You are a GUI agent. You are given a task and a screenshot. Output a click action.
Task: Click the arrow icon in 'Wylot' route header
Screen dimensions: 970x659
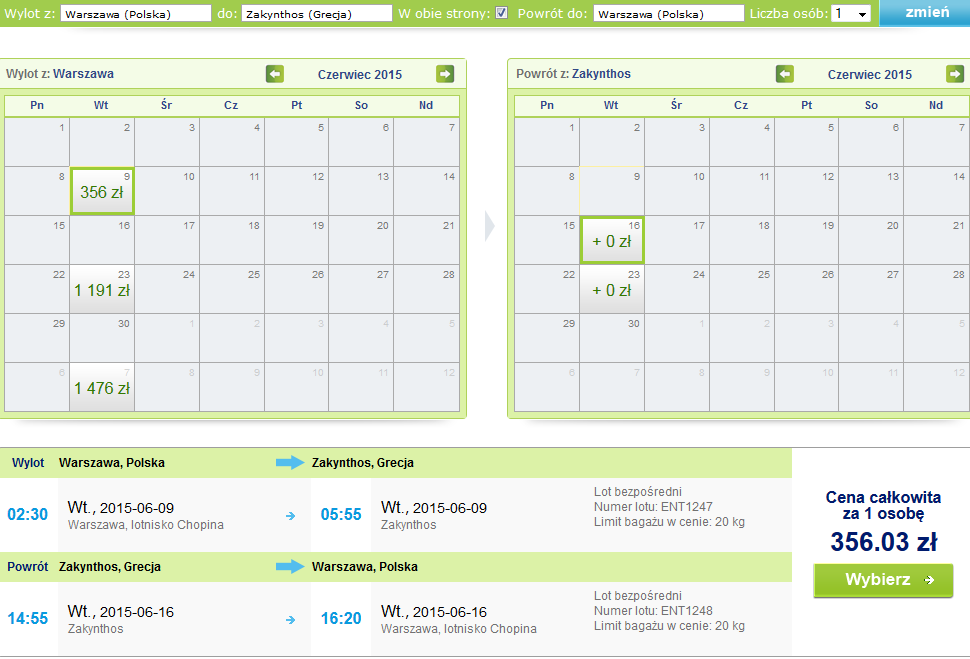[x=290, y=462]
